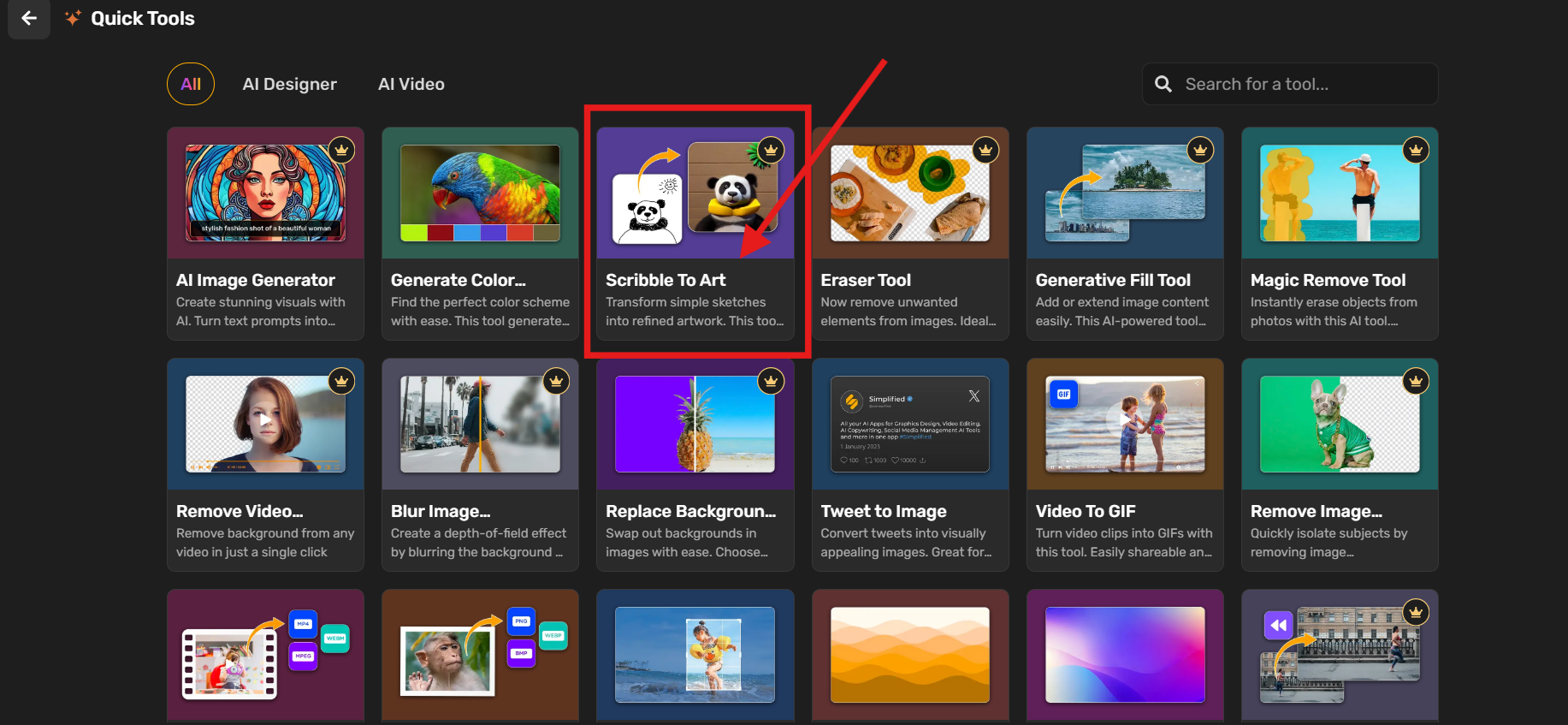Click the X logo in tweet preview
Screen dimensions: 1568x725
pos(974,396)
